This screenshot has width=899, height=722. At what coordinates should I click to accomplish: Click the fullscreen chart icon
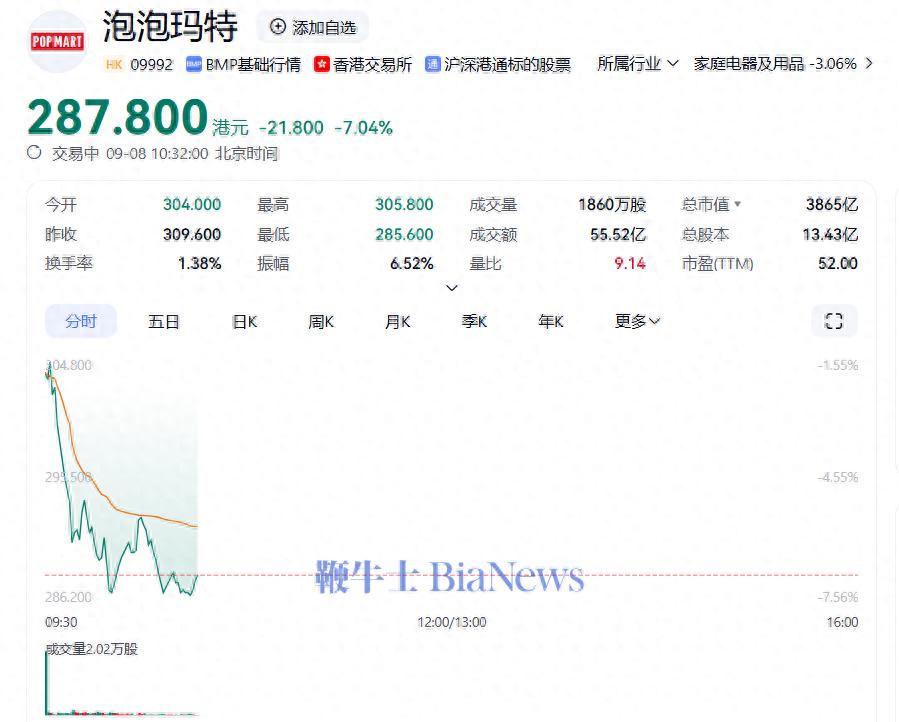[833, 321]
